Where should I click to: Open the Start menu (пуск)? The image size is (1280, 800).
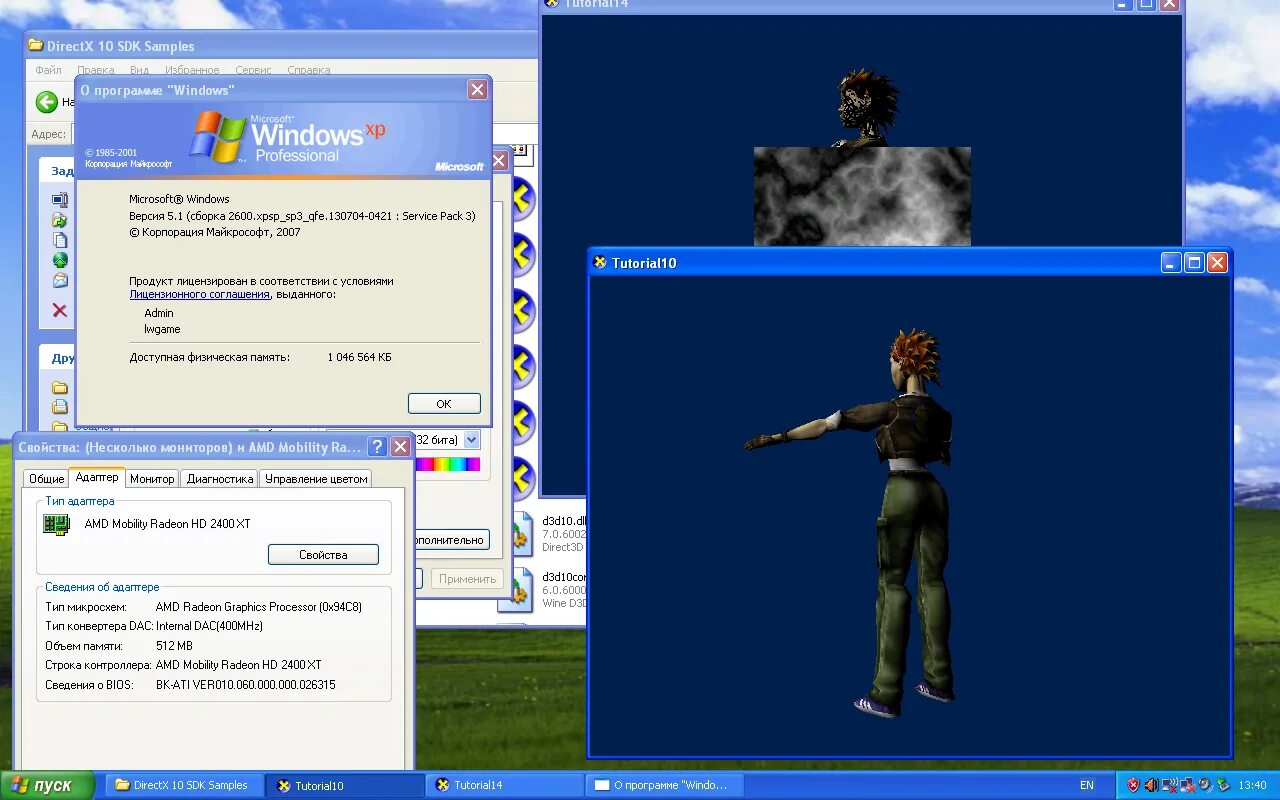pyautogui.click(x=47, y=785)
